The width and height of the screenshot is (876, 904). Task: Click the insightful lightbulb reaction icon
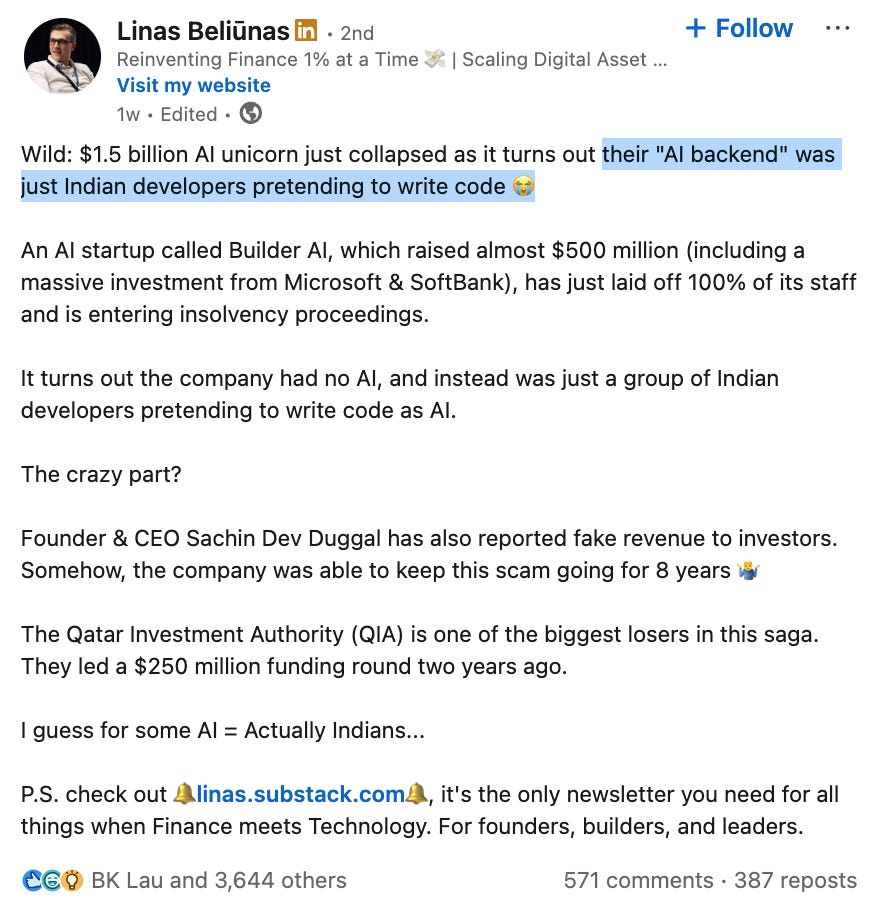tap(72, 880)
